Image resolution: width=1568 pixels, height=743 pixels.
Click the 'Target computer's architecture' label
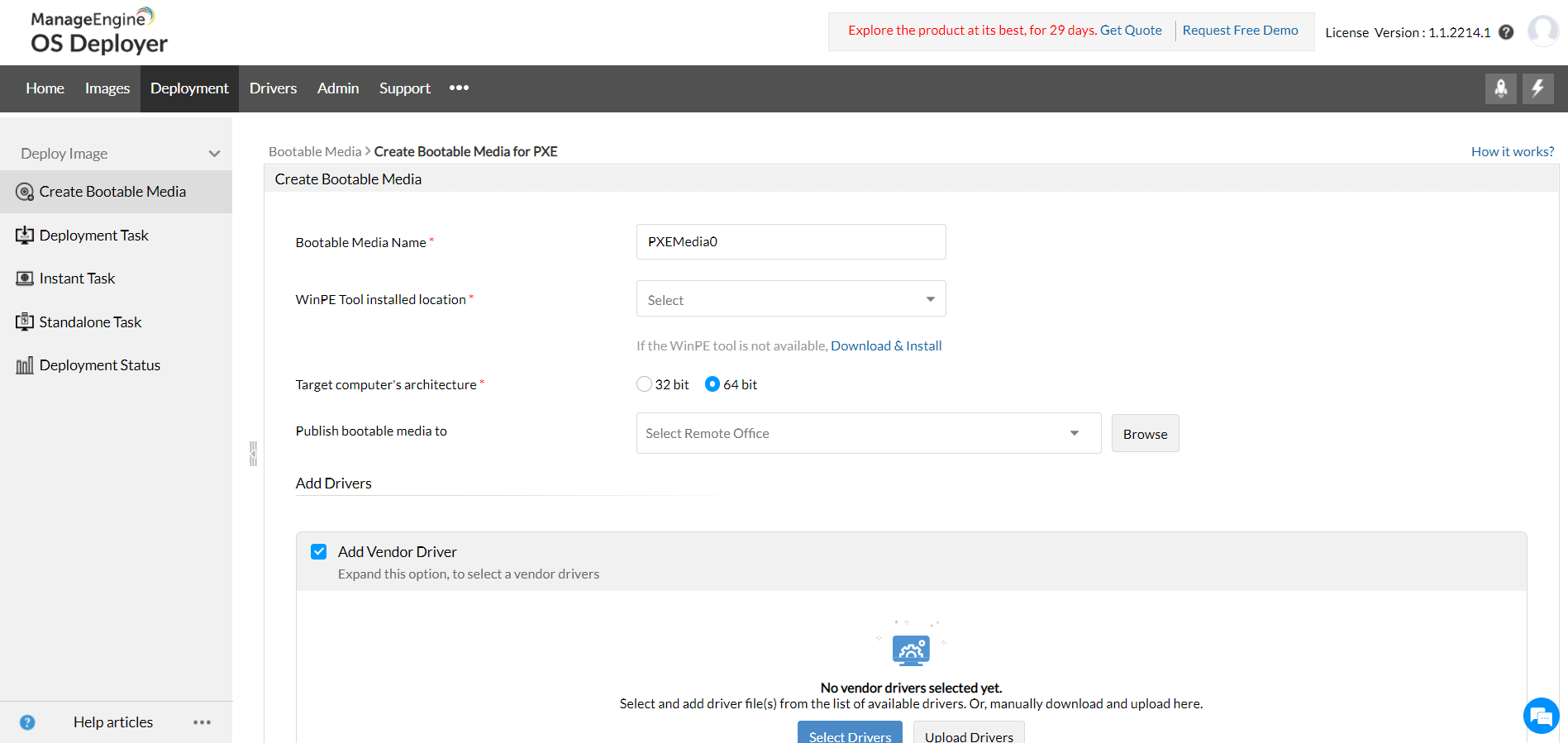click(386, 385)
